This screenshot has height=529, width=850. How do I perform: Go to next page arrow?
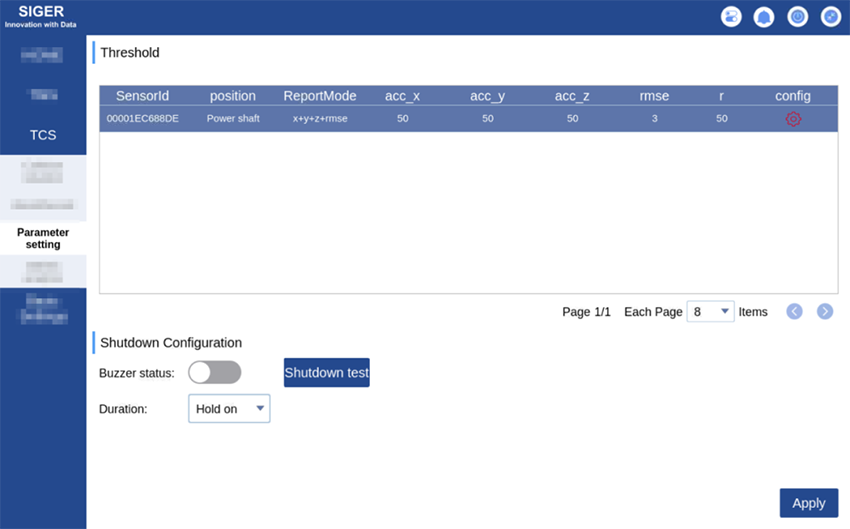click(x=825, y=311)
